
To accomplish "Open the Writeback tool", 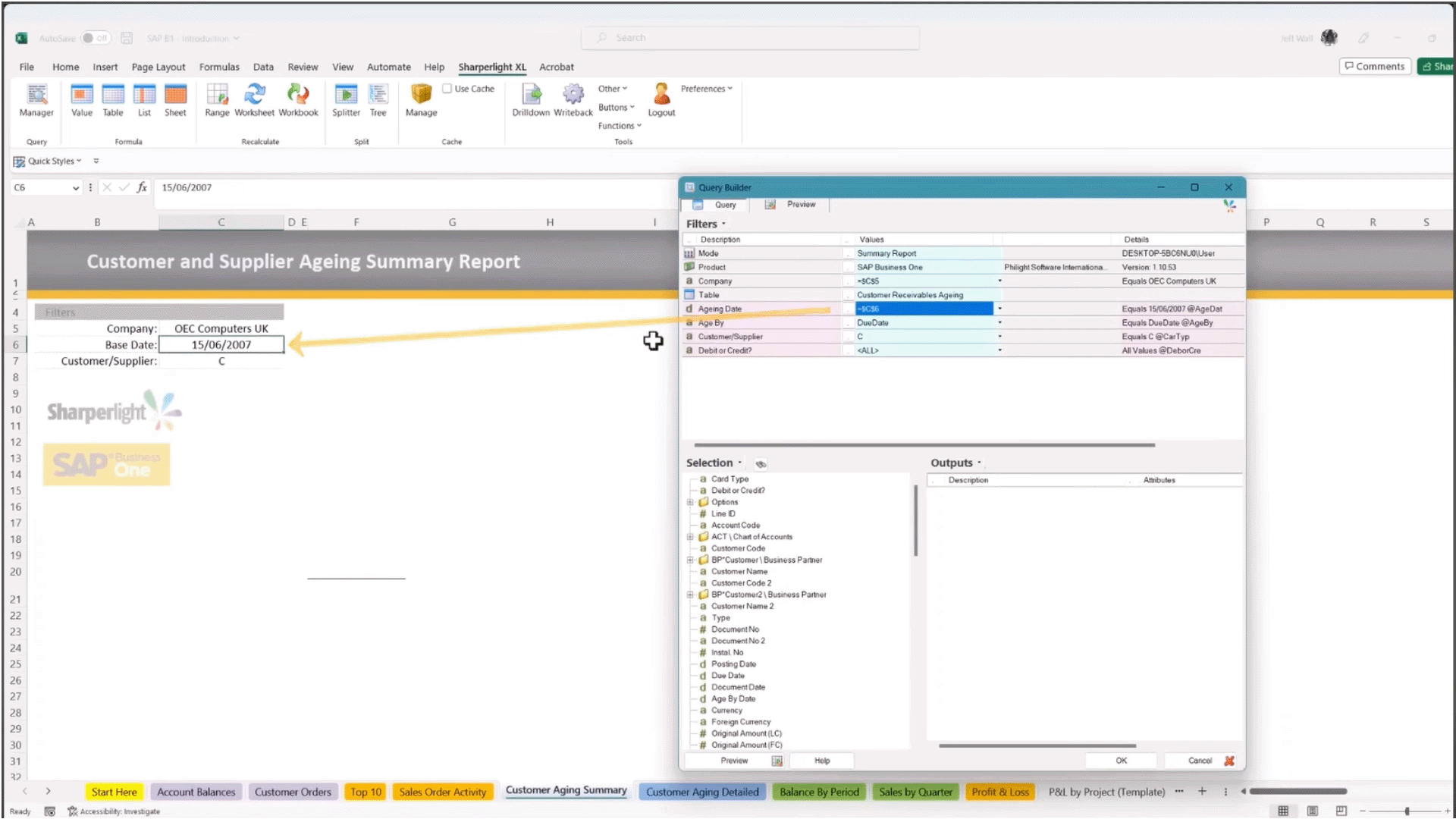I will coord(573,100).
